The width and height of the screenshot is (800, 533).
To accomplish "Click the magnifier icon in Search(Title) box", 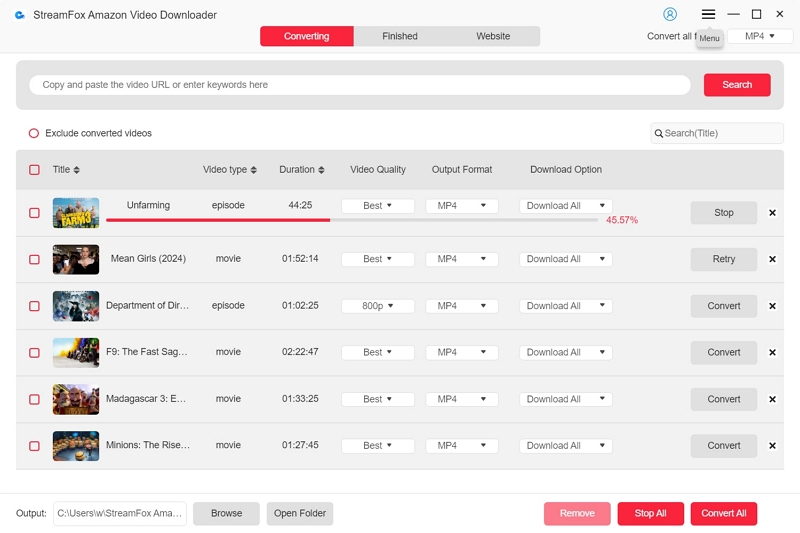I will [x=659, y=134].
